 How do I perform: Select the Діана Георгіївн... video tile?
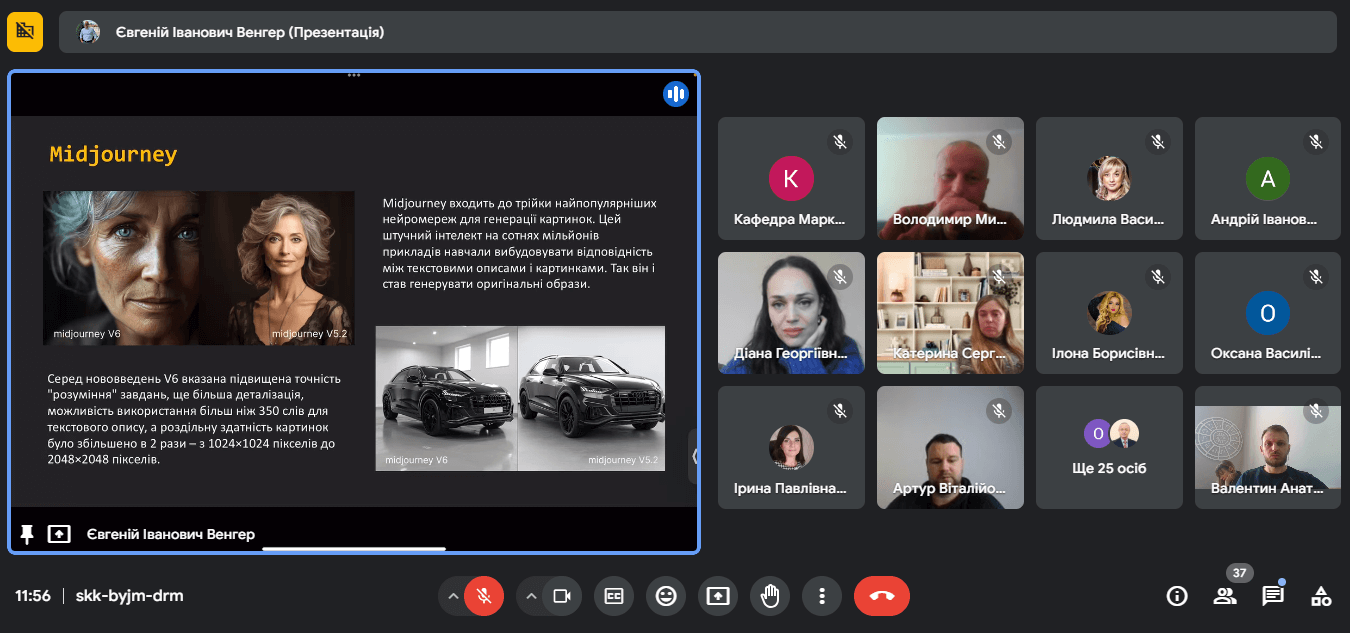(791, 312)
